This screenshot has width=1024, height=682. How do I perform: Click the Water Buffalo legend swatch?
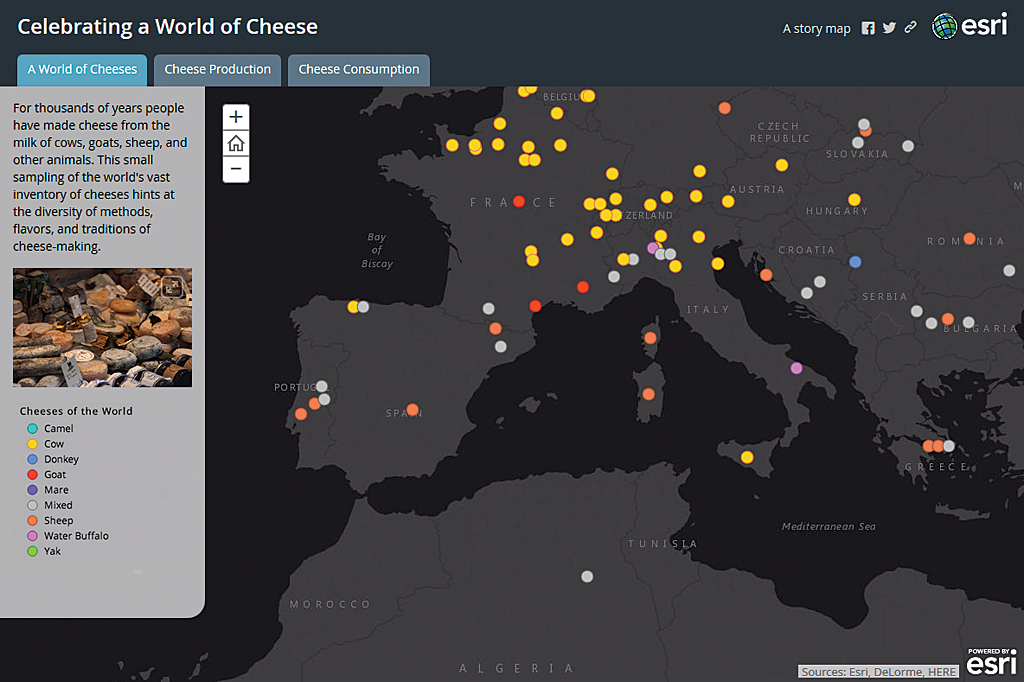[x=32, y=536]
